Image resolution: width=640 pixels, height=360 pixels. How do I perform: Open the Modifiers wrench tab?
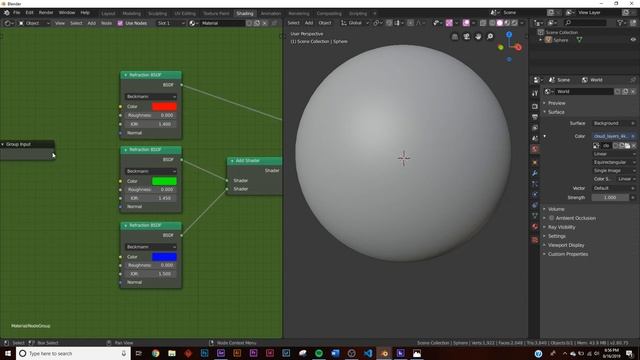[535, 173]
